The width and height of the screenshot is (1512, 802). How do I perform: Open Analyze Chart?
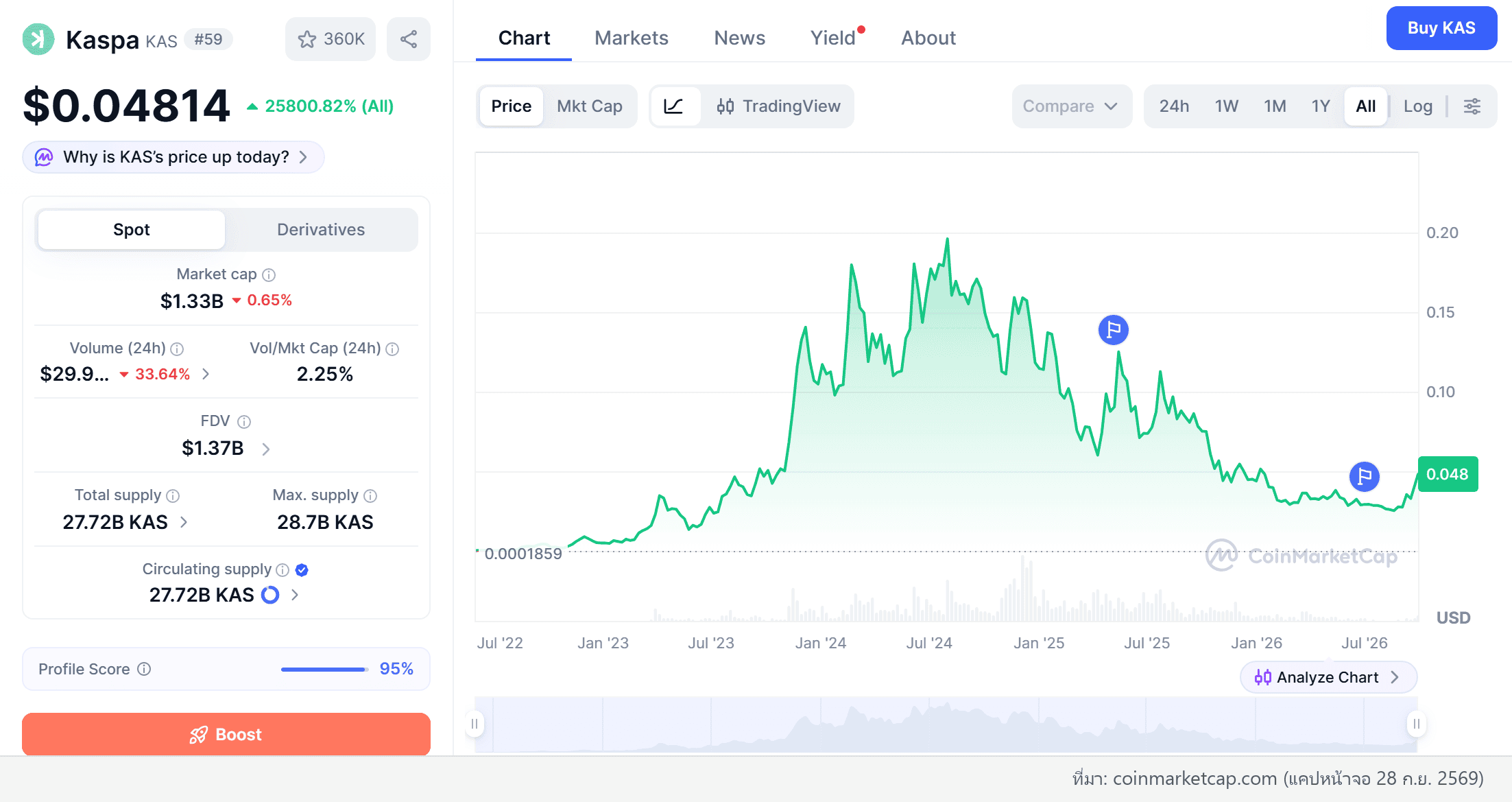[1328, 677]
